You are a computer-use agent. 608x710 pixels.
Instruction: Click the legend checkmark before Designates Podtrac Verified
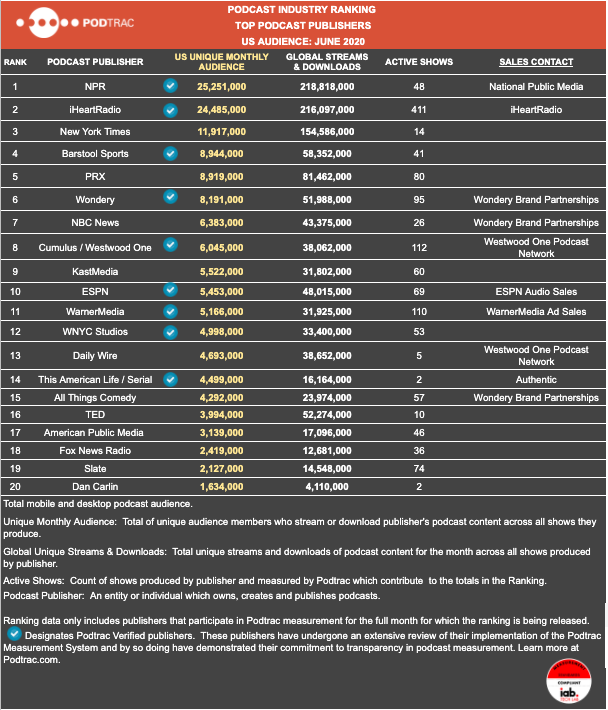point(14,633)
